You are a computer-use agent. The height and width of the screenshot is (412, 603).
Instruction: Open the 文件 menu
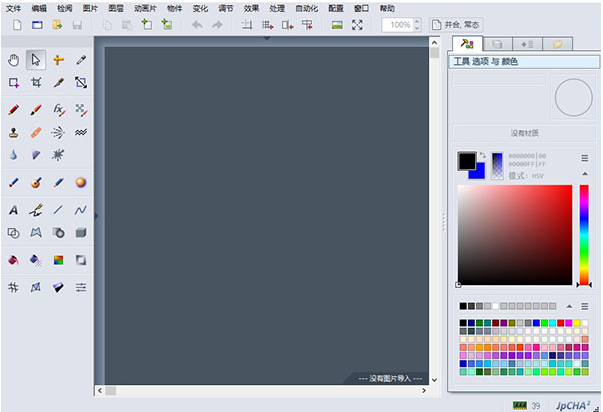(x=12, y=7)
